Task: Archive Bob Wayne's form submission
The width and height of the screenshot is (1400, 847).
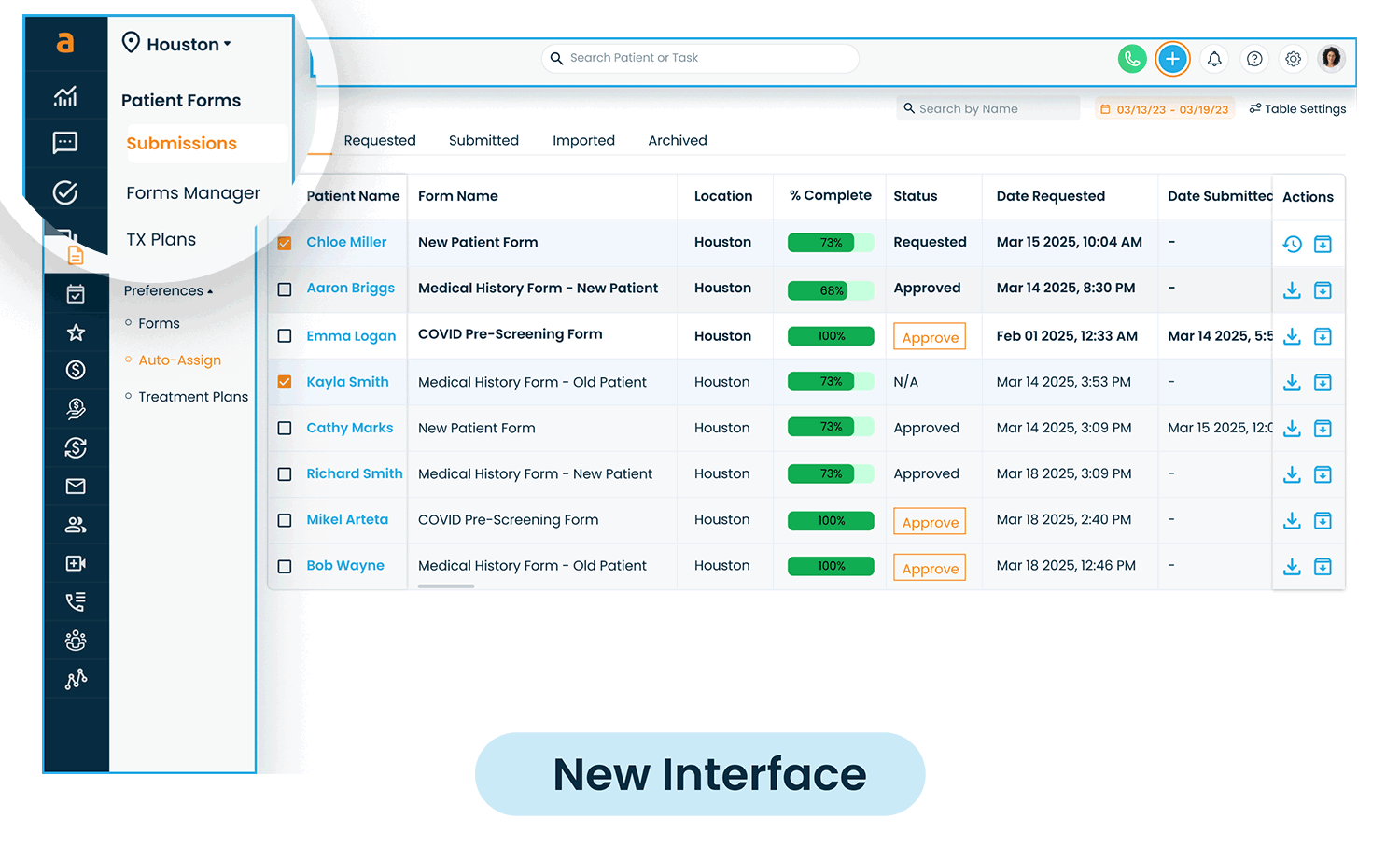Action: pyautogui.click(x=1323, y=567)
